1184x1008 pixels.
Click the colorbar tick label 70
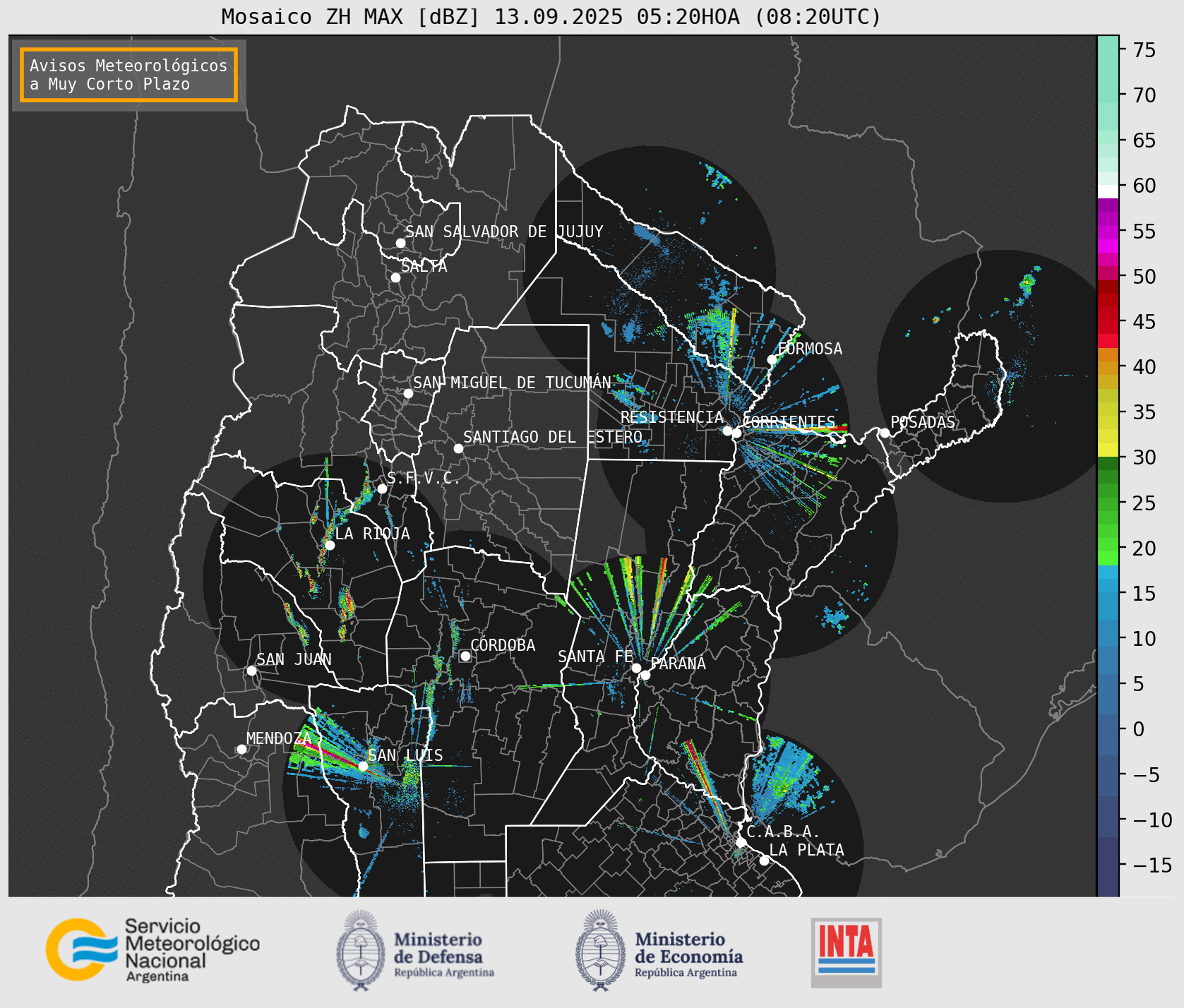1144,95
